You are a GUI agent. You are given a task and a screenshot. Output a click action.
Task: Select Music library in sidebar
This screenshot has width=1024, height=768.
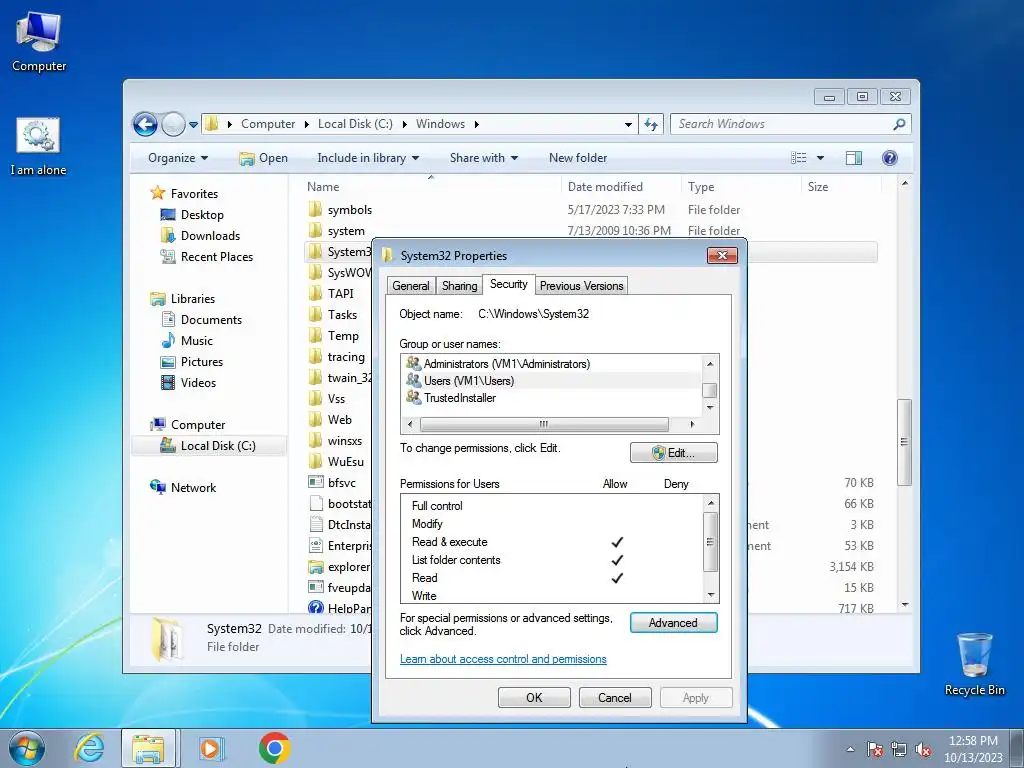[x=196, y=340]
